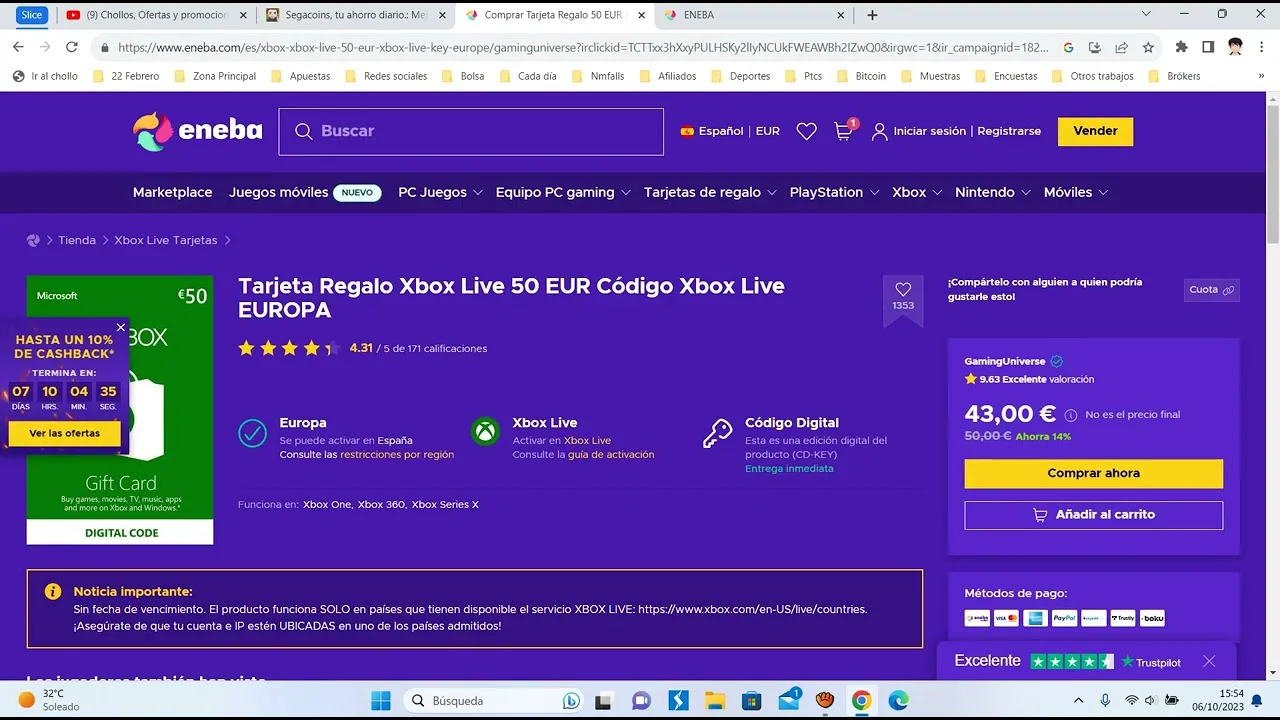Click the home icon in breadcrumb
1280x720 pixels.
point(33,240)
